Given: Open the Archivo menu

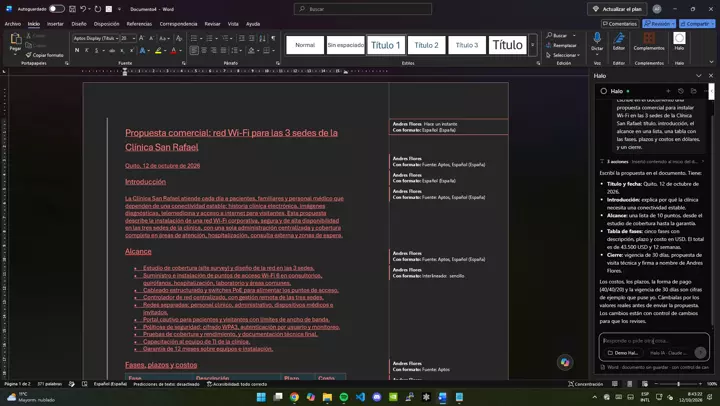Looking at the screenshot, I should pyautogui.click(x=12, y=24).
